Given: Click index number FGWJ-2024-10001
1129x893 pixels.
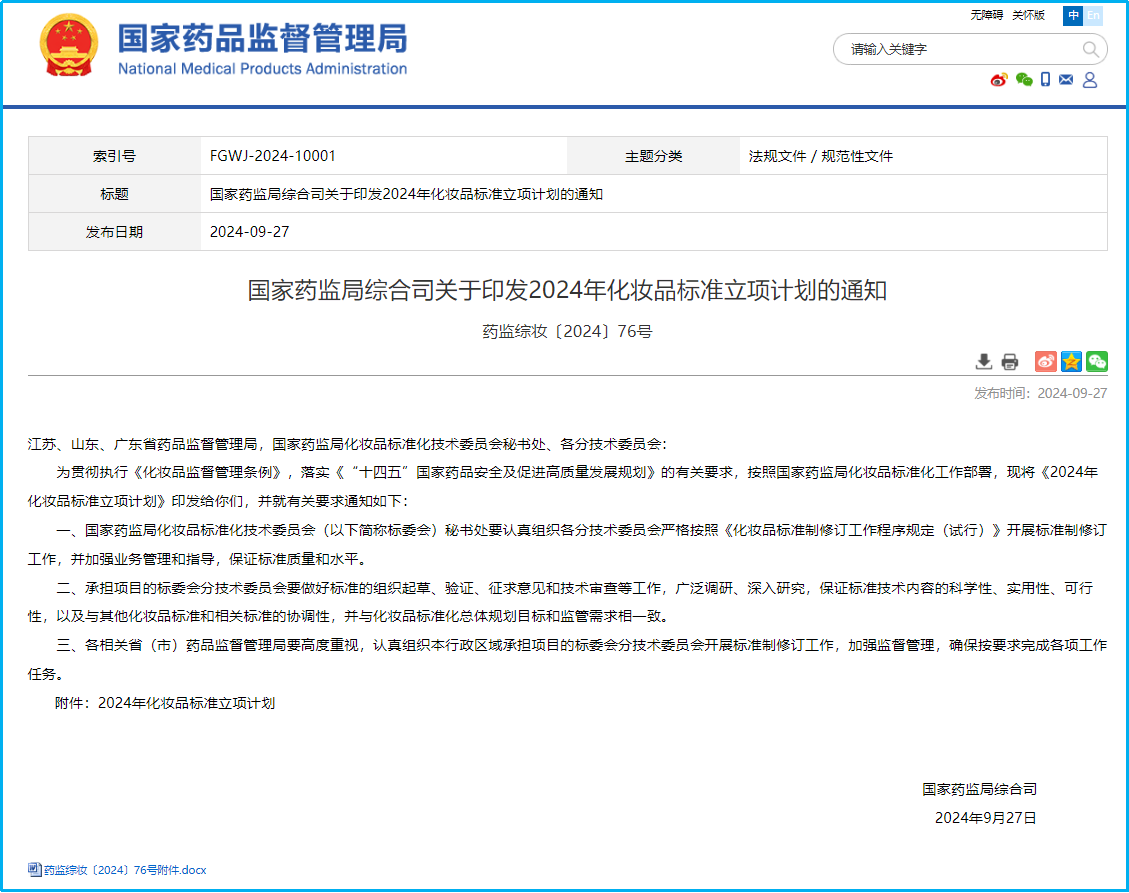Looking at the screenshot, I should point(273,156).
